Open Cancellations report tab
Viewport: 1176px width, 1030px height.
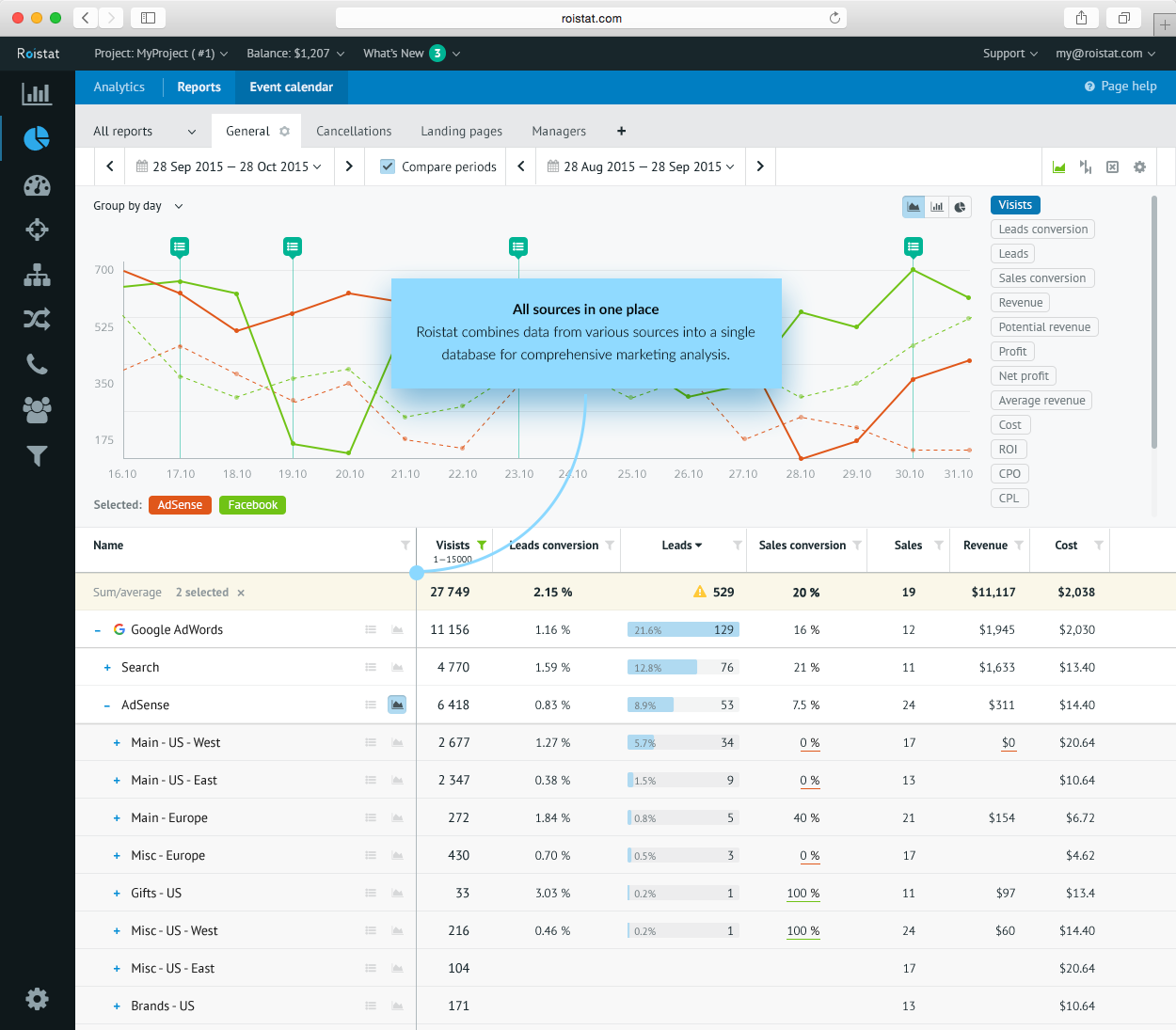(x=354, y=132)
